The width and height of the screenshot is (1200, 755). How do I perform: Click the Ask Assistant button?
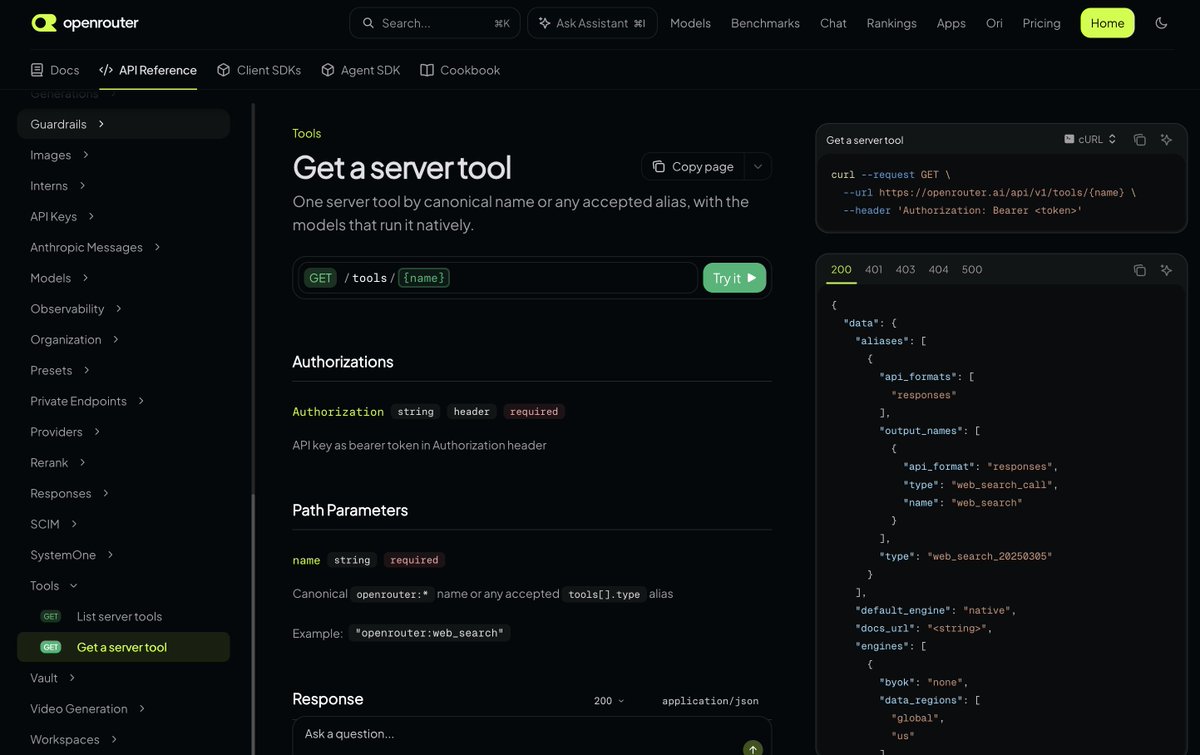(x=592, y=23)
